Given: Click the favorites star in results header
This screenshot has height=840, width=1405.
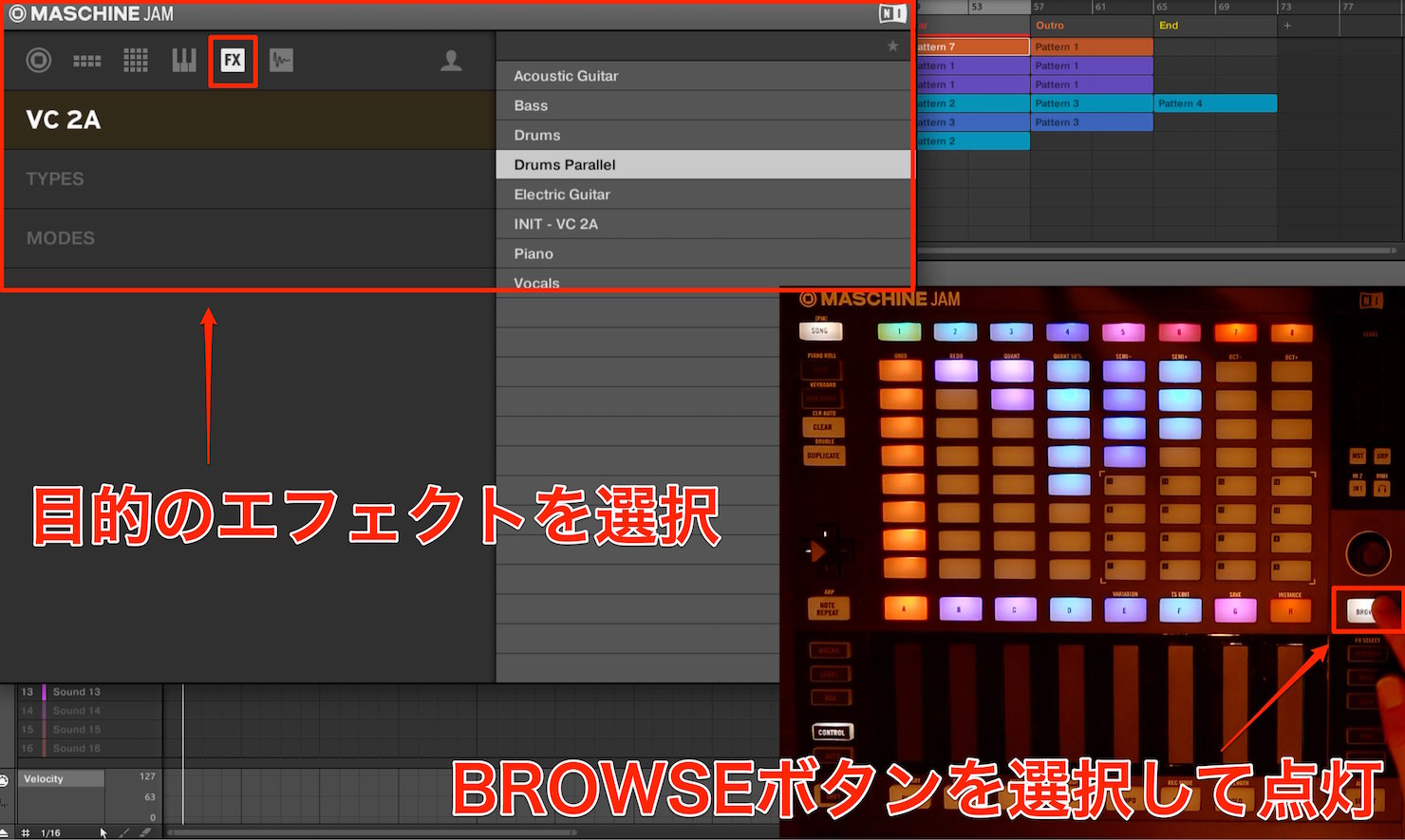Looking at the screenshot, I should [x=892, y=46].
